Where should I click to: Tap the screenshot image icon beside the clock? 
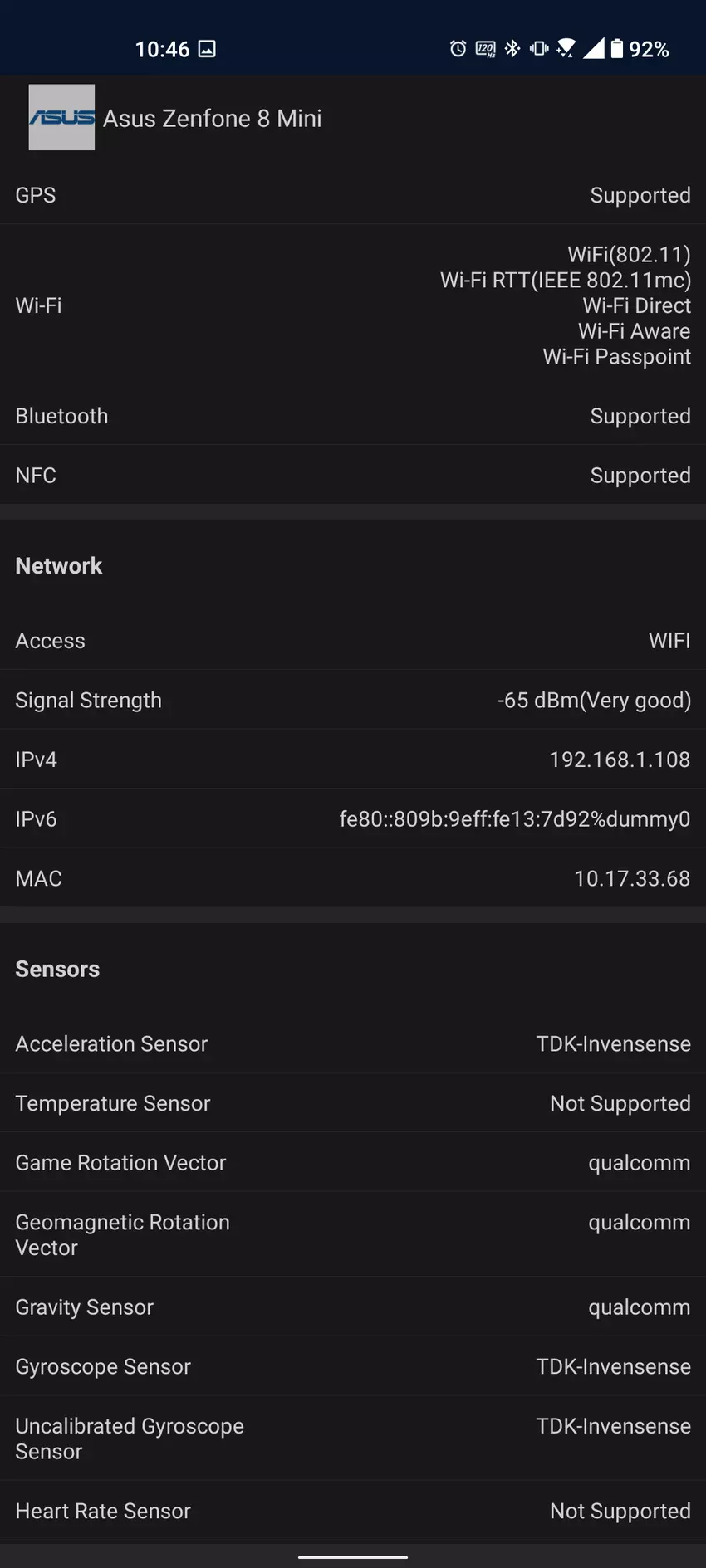click(208, 50)
